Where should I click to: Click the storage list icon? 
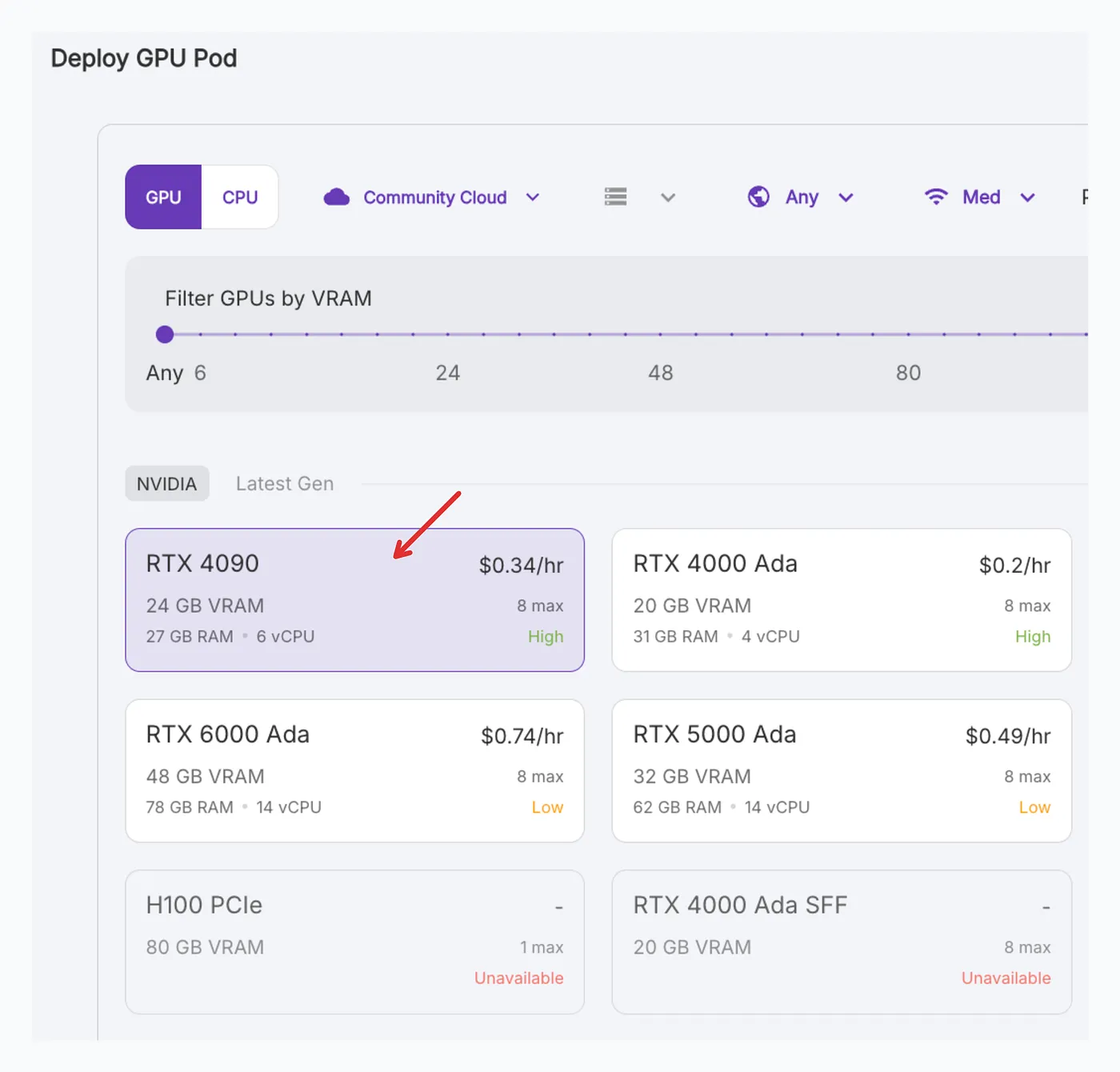(615, 197)
